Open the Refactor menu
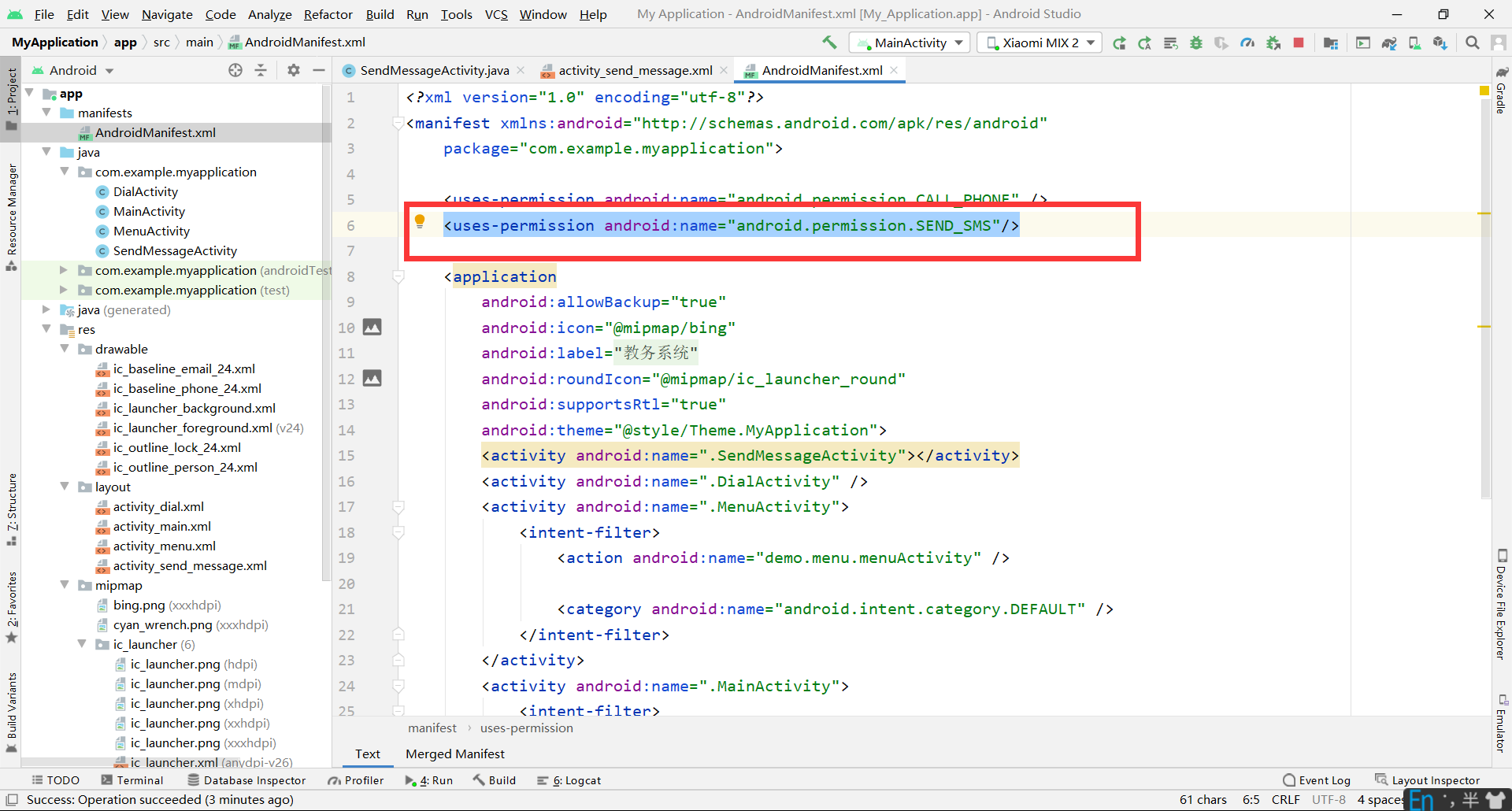 point(328,14)
